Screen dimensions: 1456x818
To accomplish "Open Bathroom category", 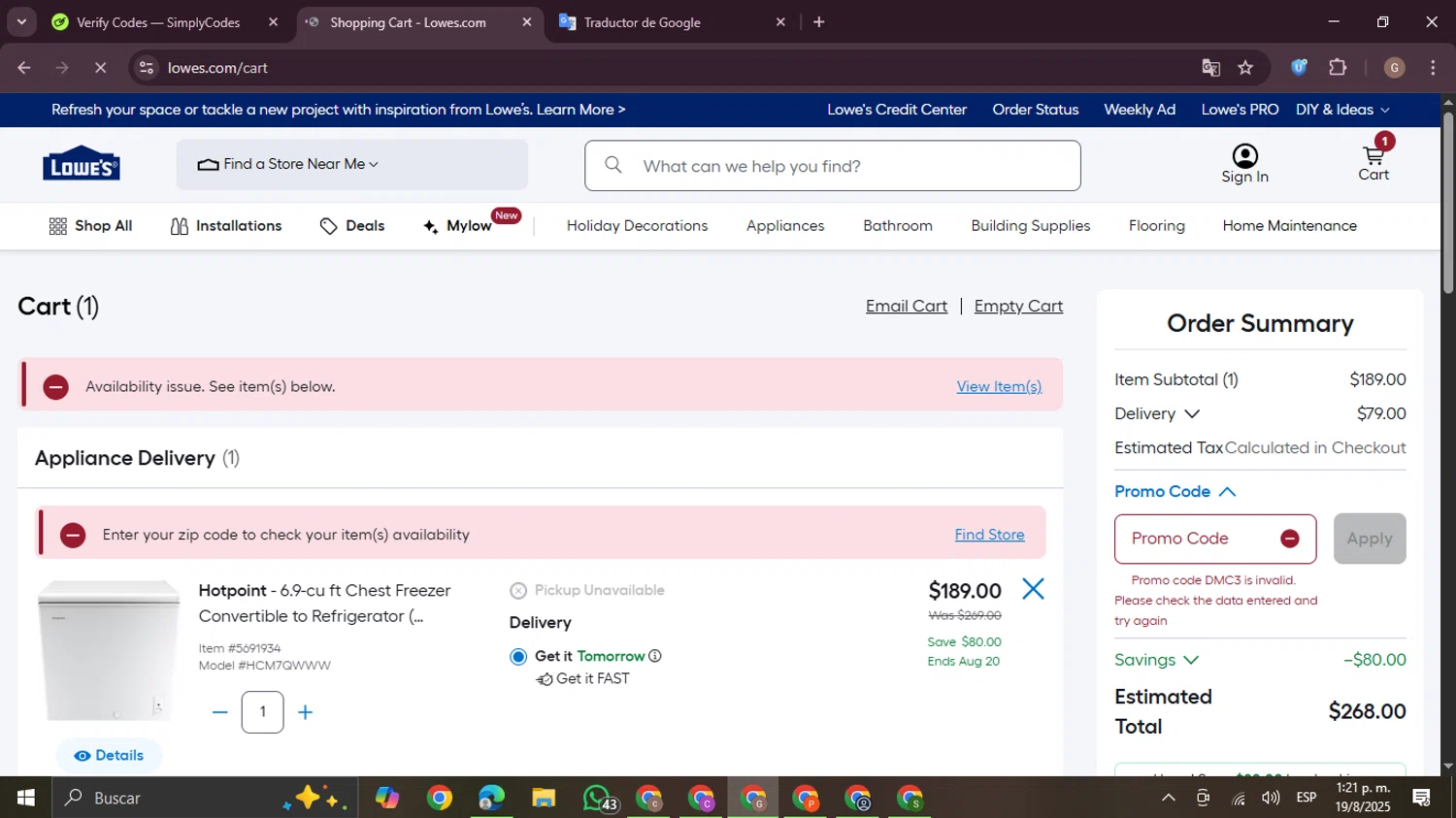I will [x=898, y=226].
